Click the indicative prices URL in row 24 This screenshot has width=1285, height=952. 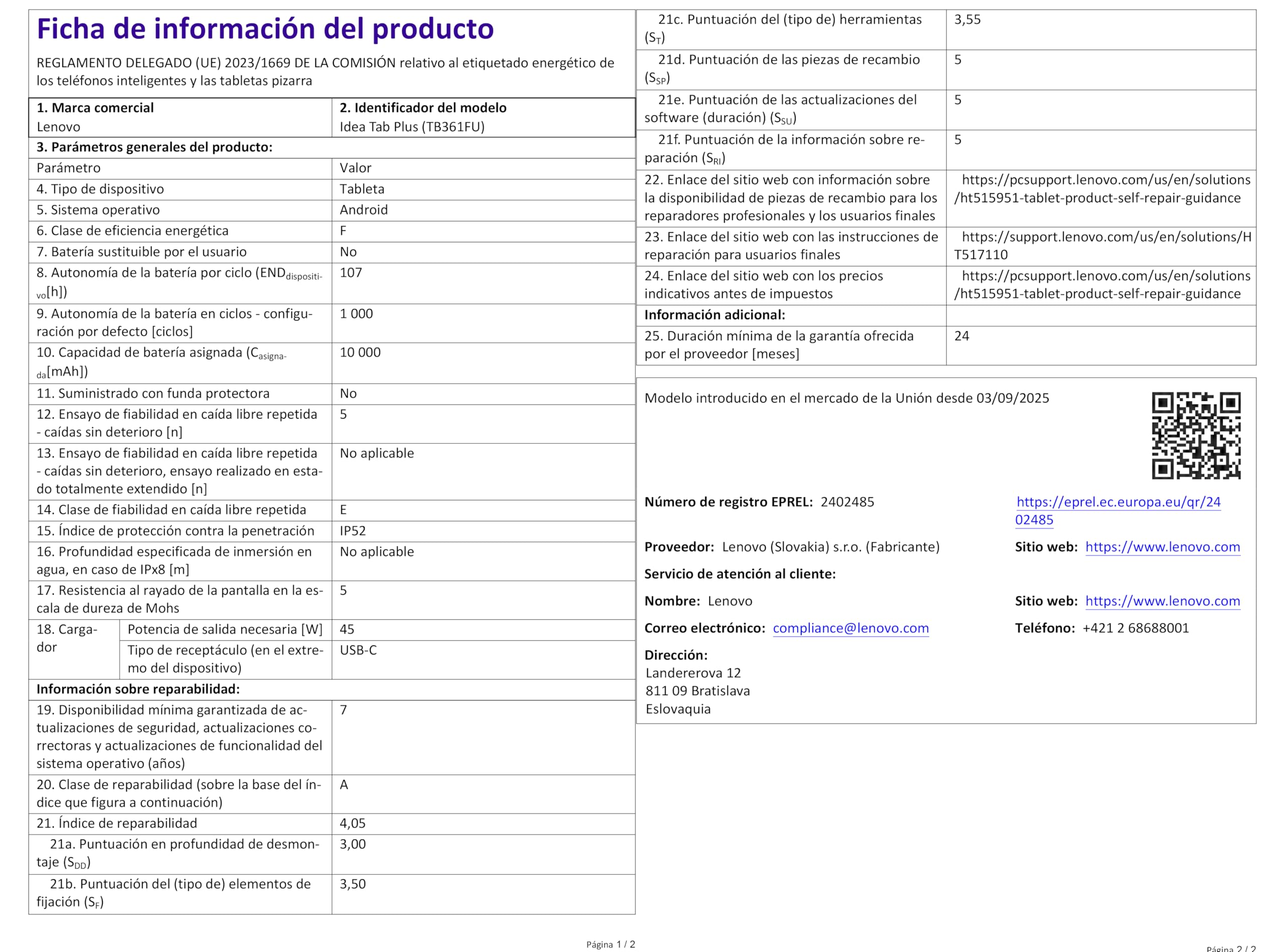1101,285
